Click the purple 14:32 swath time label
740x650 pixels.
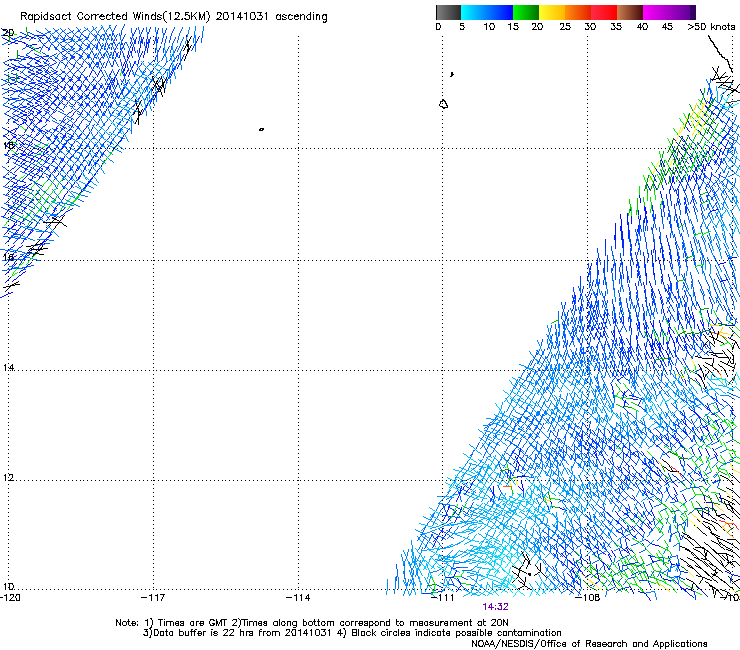pos(495,607)
